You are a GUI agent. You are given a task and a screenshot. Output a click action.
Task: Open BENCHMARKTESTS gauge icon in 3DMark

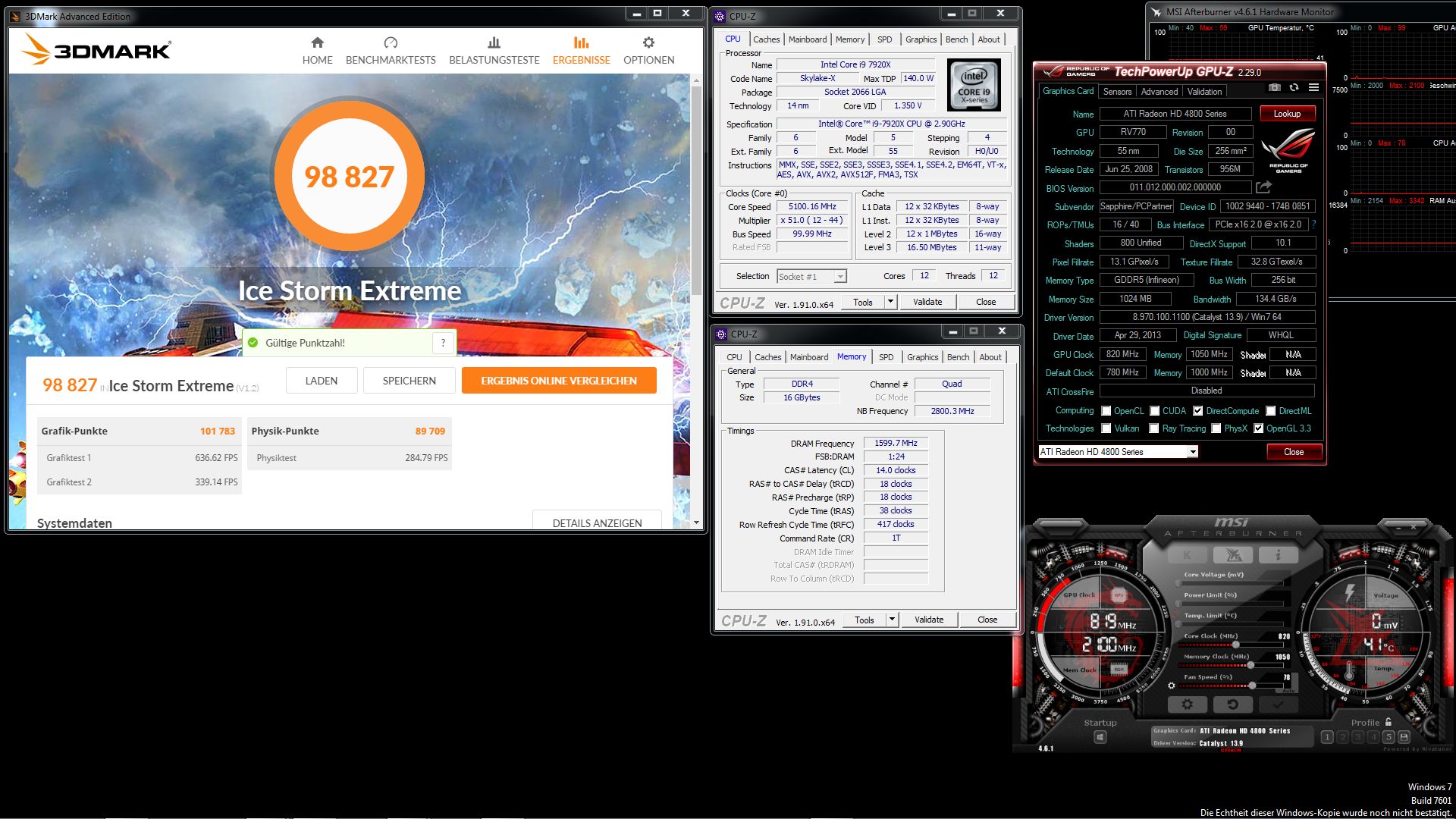point(391,42)
